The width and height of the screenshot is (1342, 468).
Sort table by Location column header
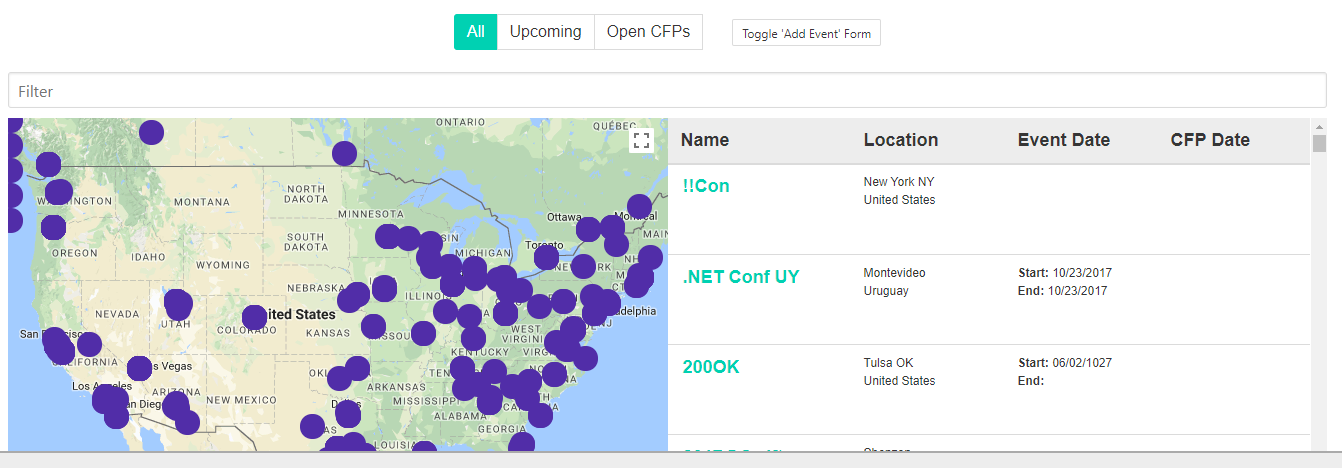pos(901,140)
